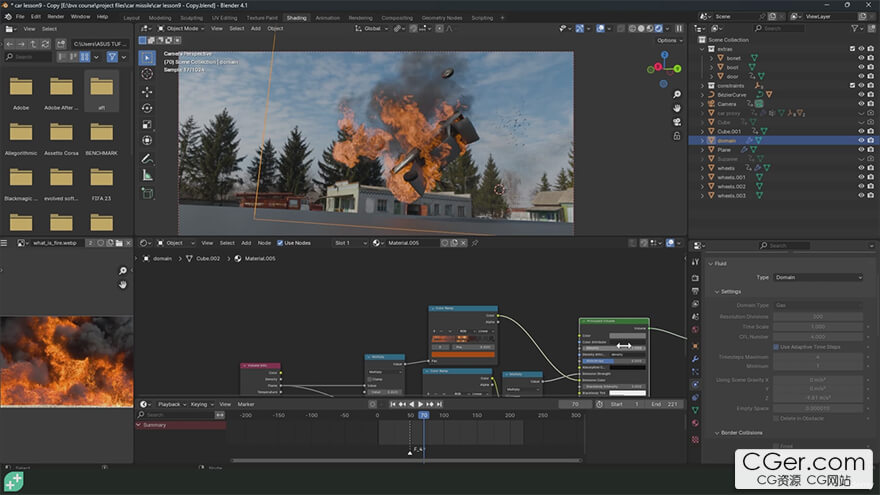This screenshot has width=880, height=495.
Task: Select the Measure tool
Action: click(147, 176)
